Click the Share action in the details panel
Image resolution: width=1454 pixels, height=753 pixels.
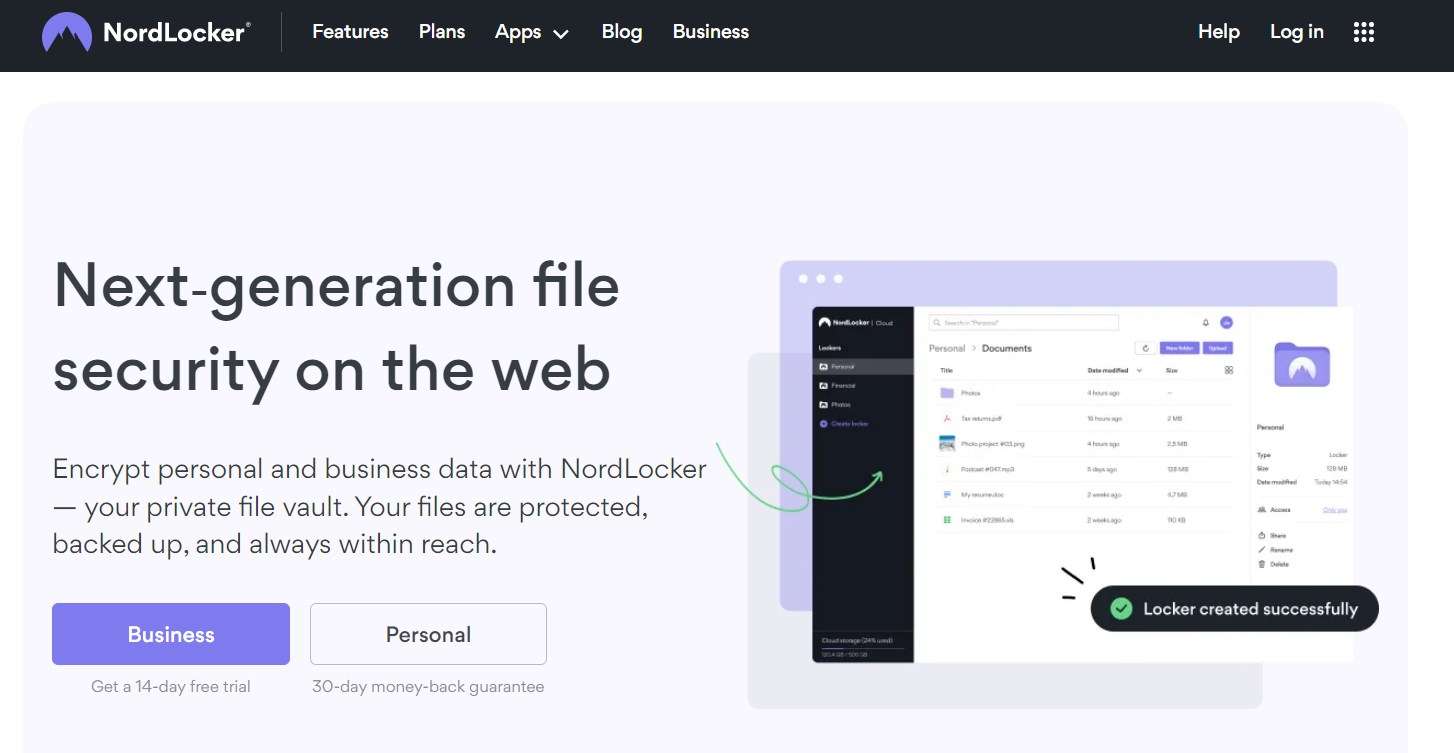pyautogui.click(x=1273, y=536)
